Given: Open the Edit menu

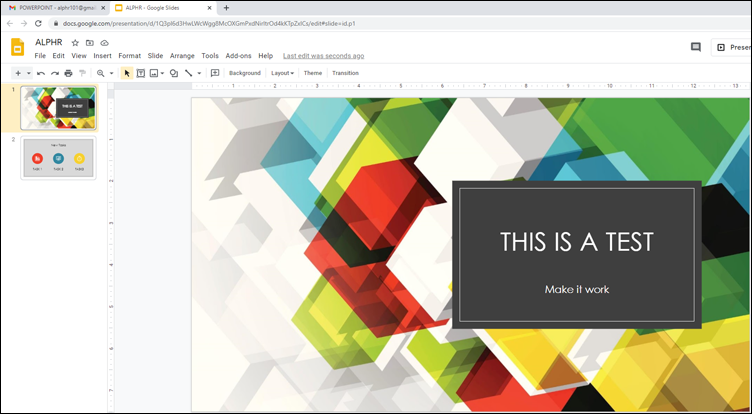Looking at the screenshot, I should pyautogui.click(x=59, y=56).
